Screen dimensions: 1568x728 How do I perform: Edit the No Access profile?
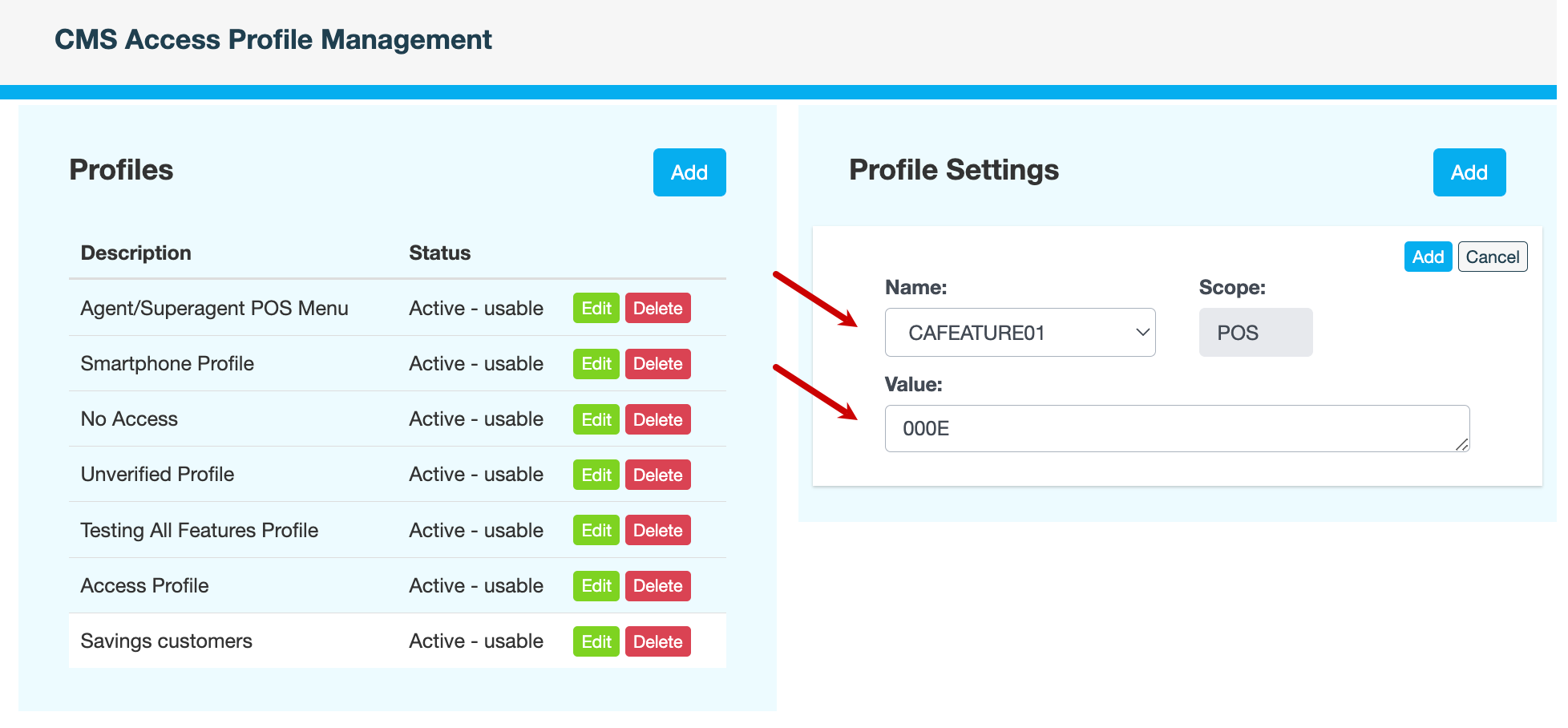(x=596, y=419)
